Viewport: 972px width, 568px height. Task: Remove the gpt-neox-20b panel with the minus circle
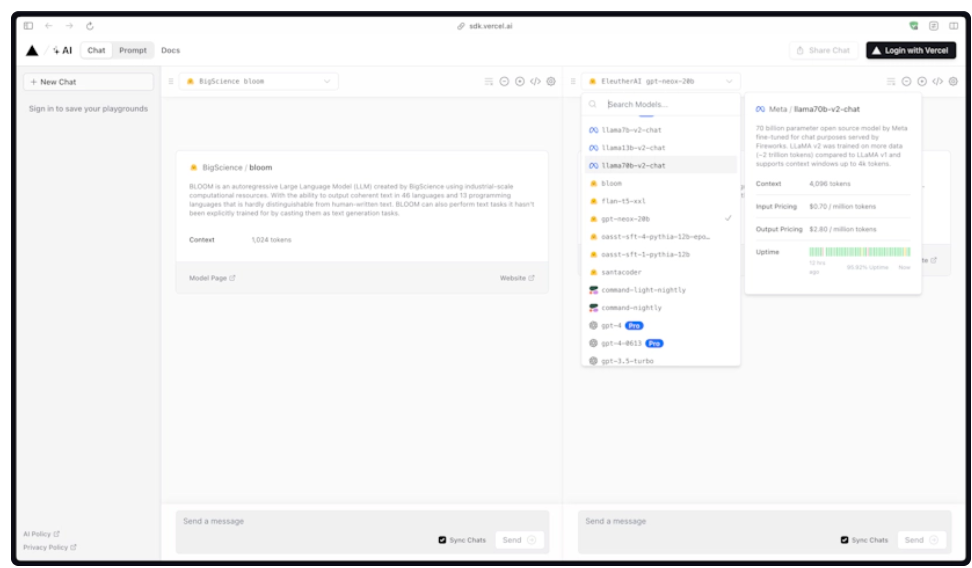pos(906,81)
